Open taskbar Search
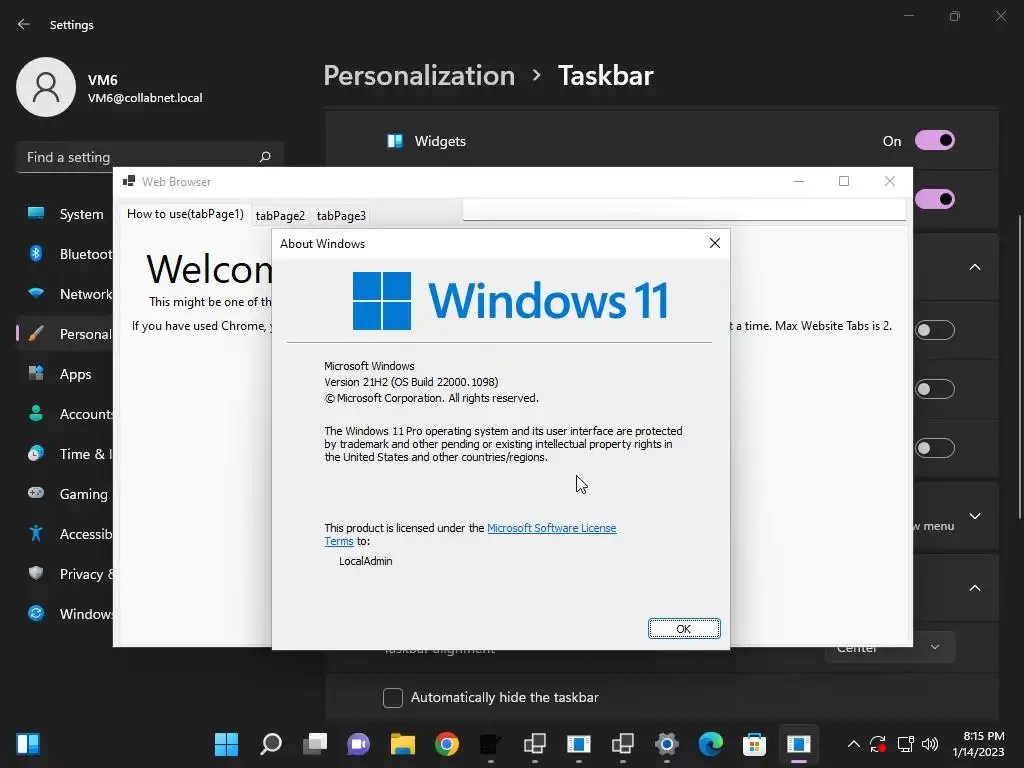This screenshot has width=1024, height=768. [x=270, y=744]
